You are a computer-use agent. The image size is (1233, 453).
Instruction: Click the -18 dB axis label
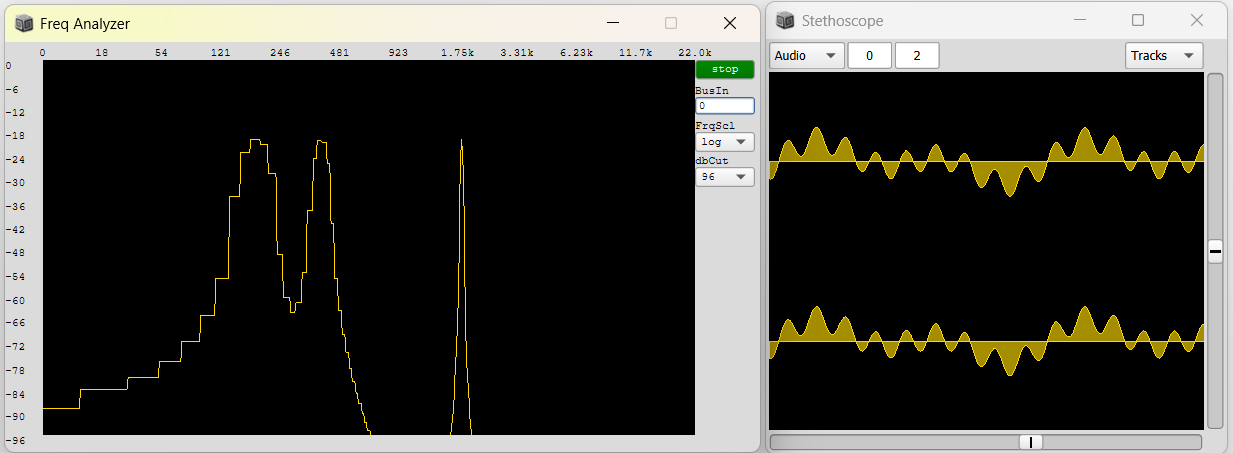(14, 136)
